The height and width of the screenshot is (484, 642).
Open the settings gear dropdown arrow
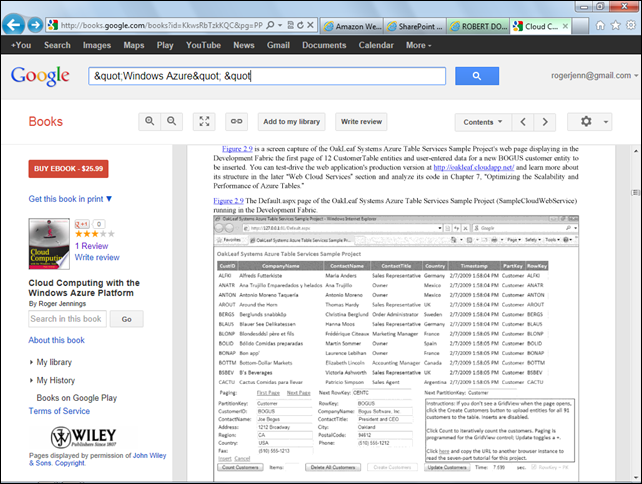coord(606,122)
